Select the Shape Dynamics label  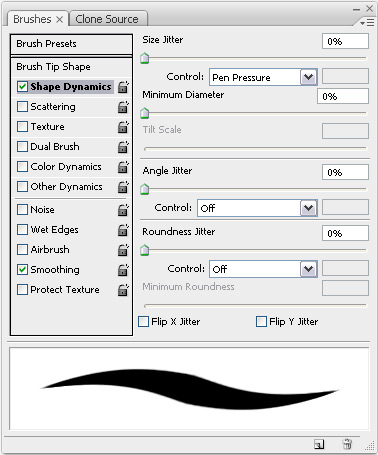coord(71,87)
